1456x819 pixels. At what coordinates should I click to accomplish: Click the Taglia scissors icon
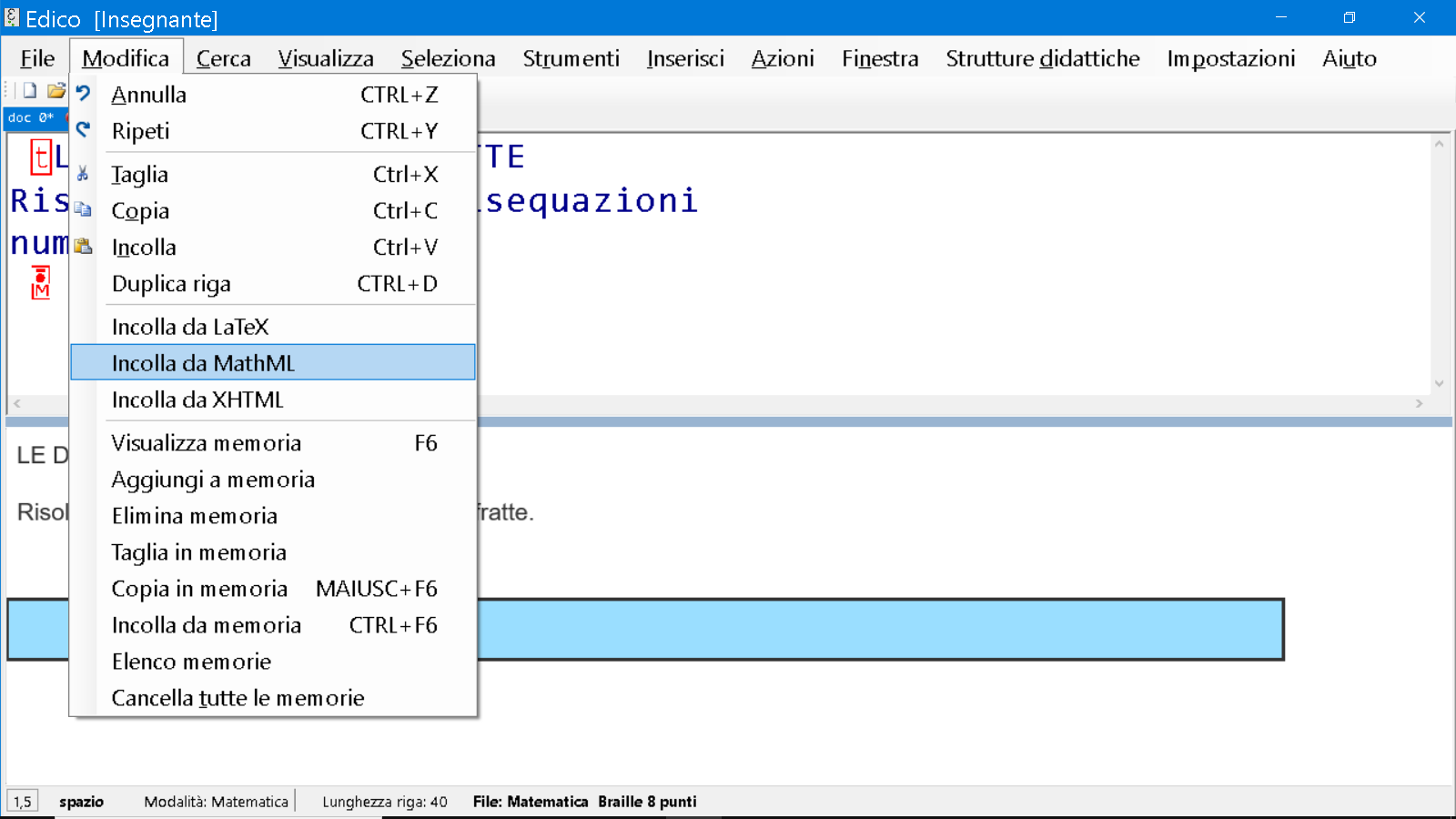[83, 174]
